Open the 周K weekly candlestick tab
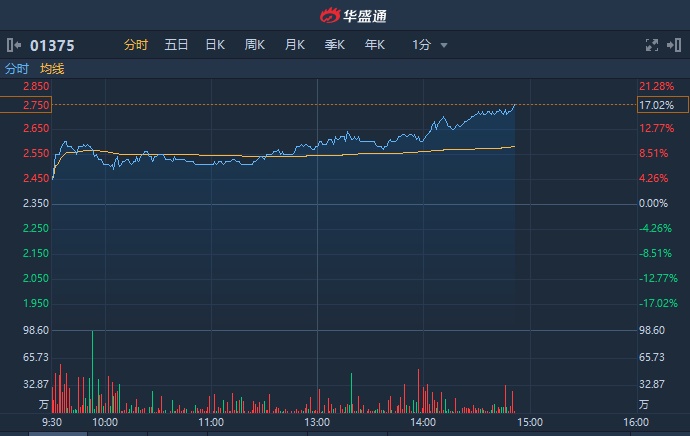 (x=255, y=45)
